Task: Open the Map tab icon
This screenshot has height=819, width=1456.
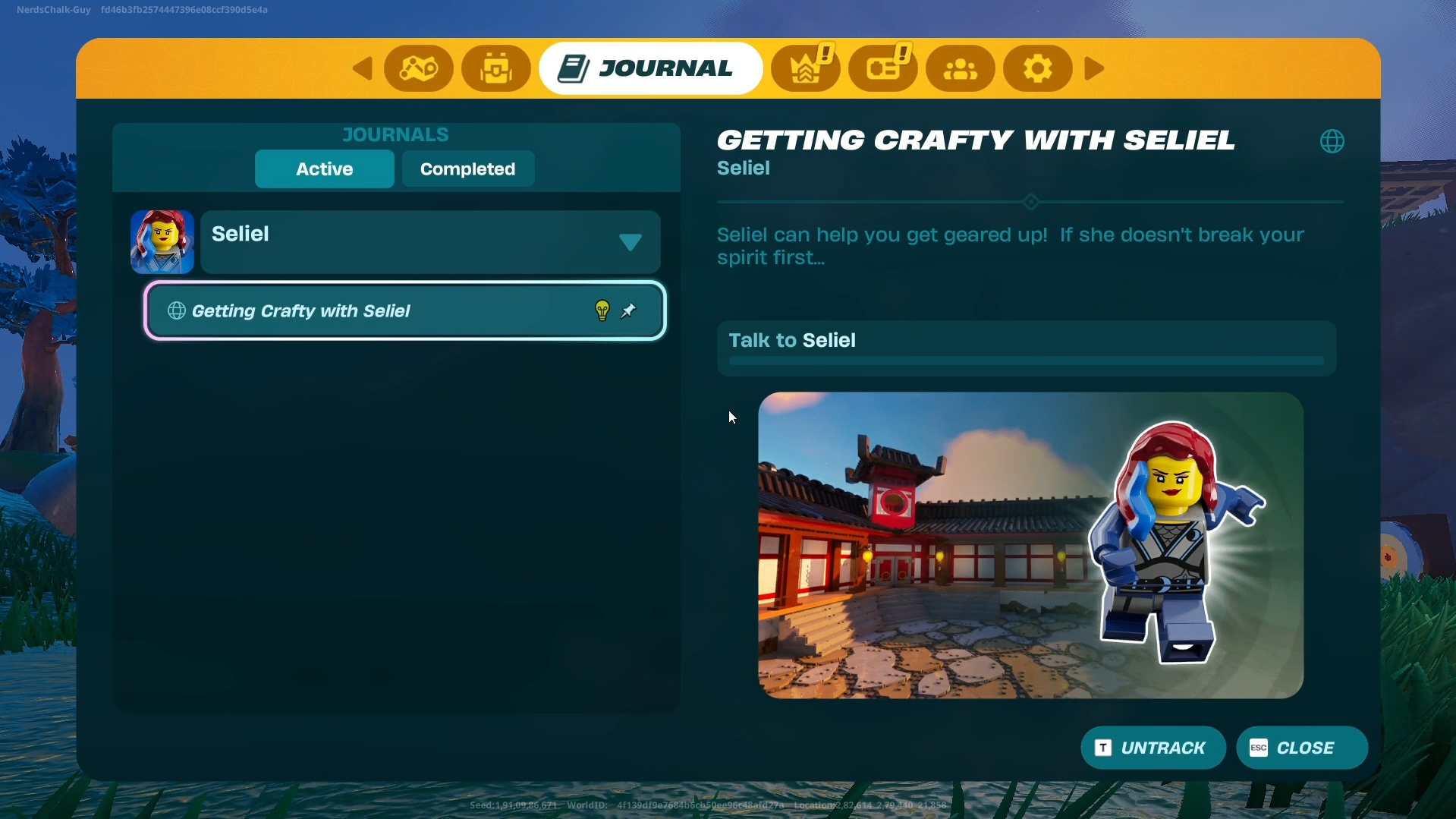Action: point(418,69)
